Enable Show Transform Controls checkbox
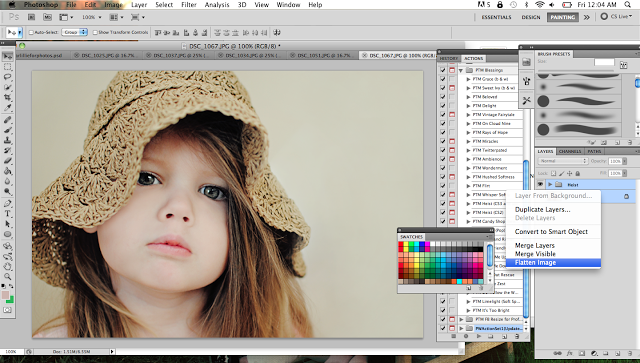 click(95, 32)
